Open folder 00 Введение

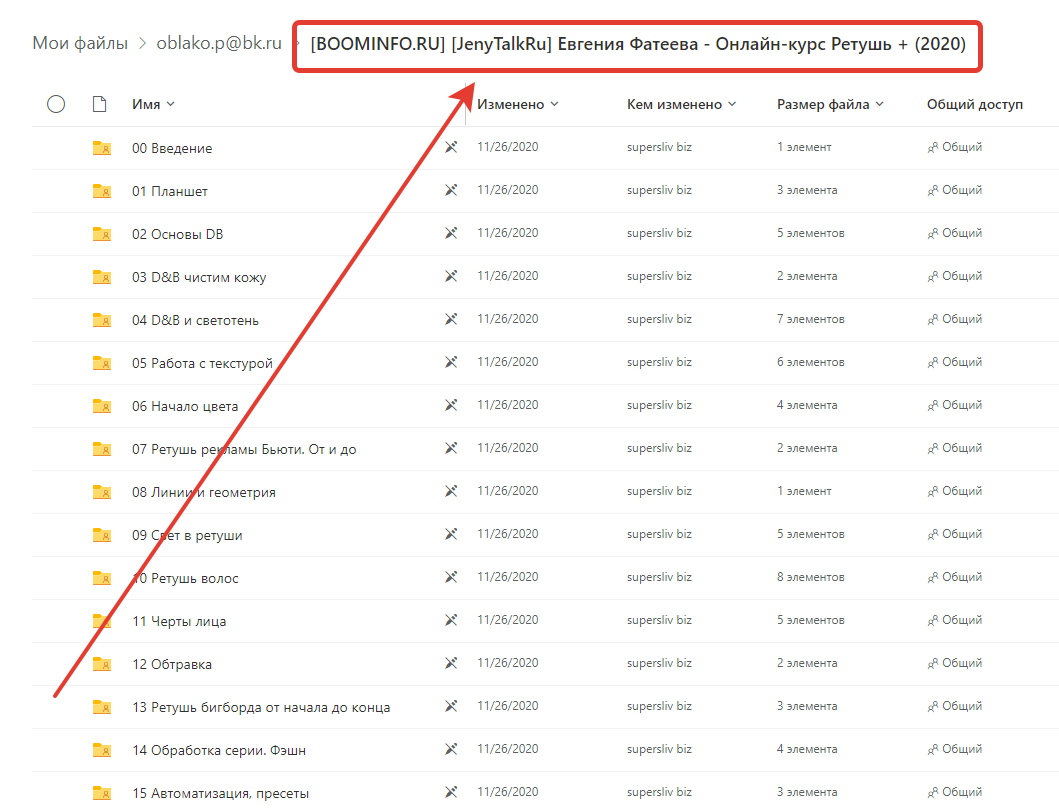tap(172, 148)
